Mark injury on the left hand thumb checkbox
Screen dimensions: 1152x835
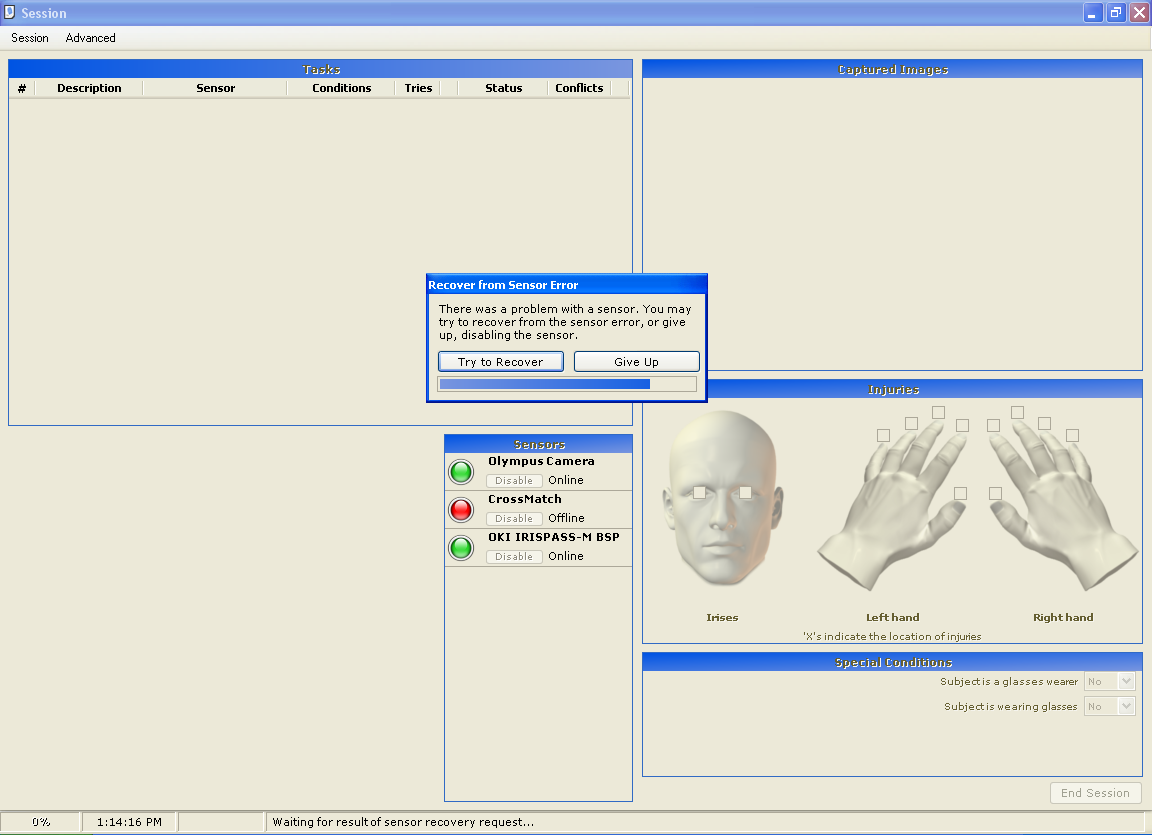(960, 493)
